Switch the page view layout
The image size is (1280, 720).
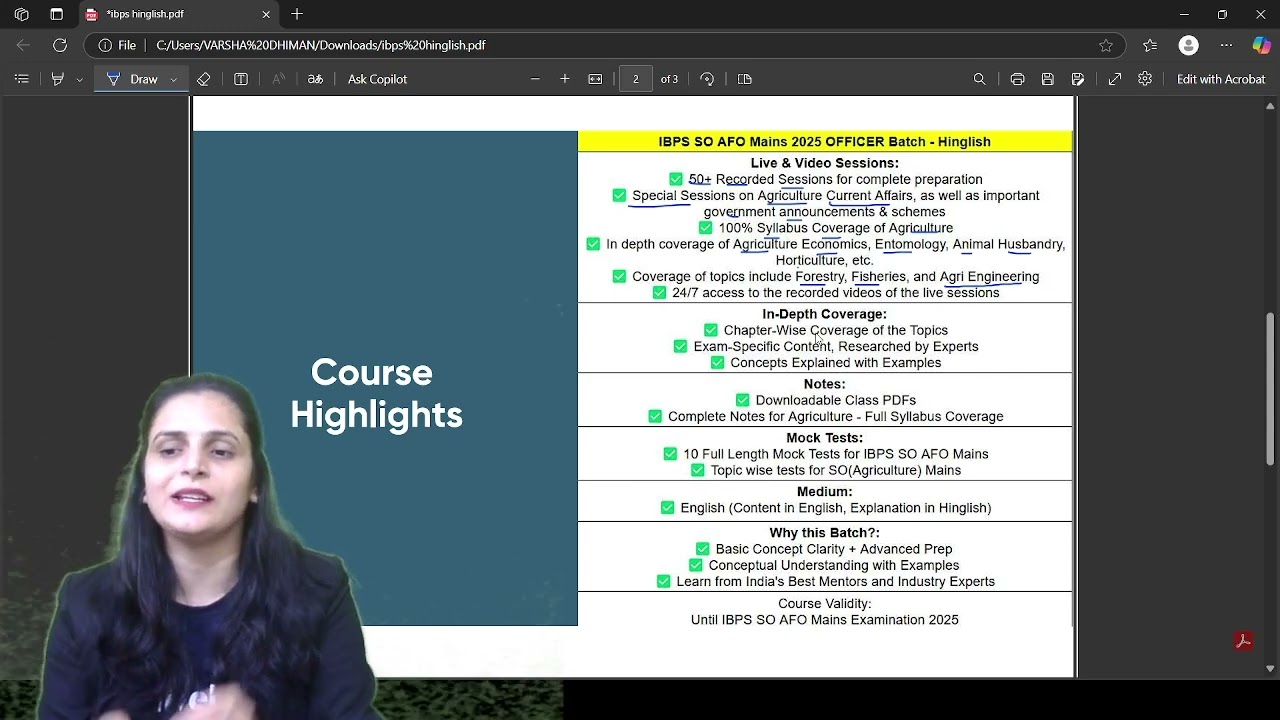[x=745, y=79]
